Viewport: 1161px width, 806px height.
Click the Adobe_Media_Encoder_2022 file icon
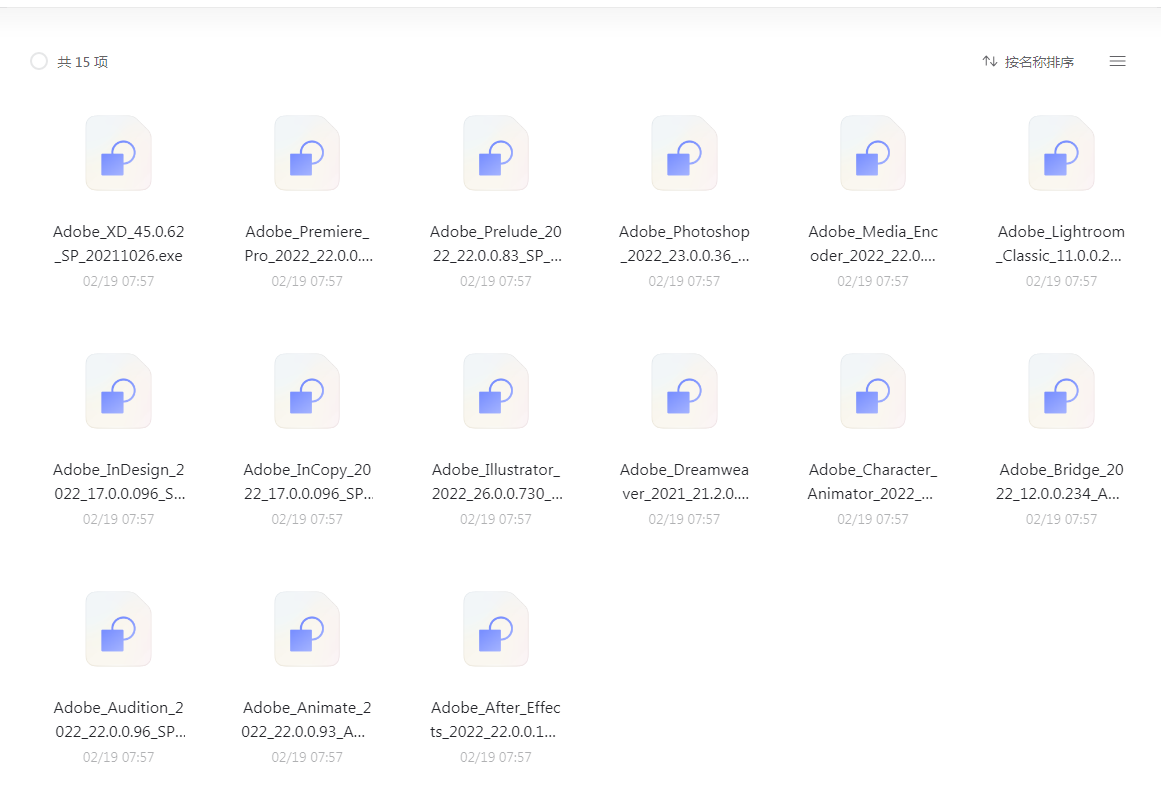(872, 154)
